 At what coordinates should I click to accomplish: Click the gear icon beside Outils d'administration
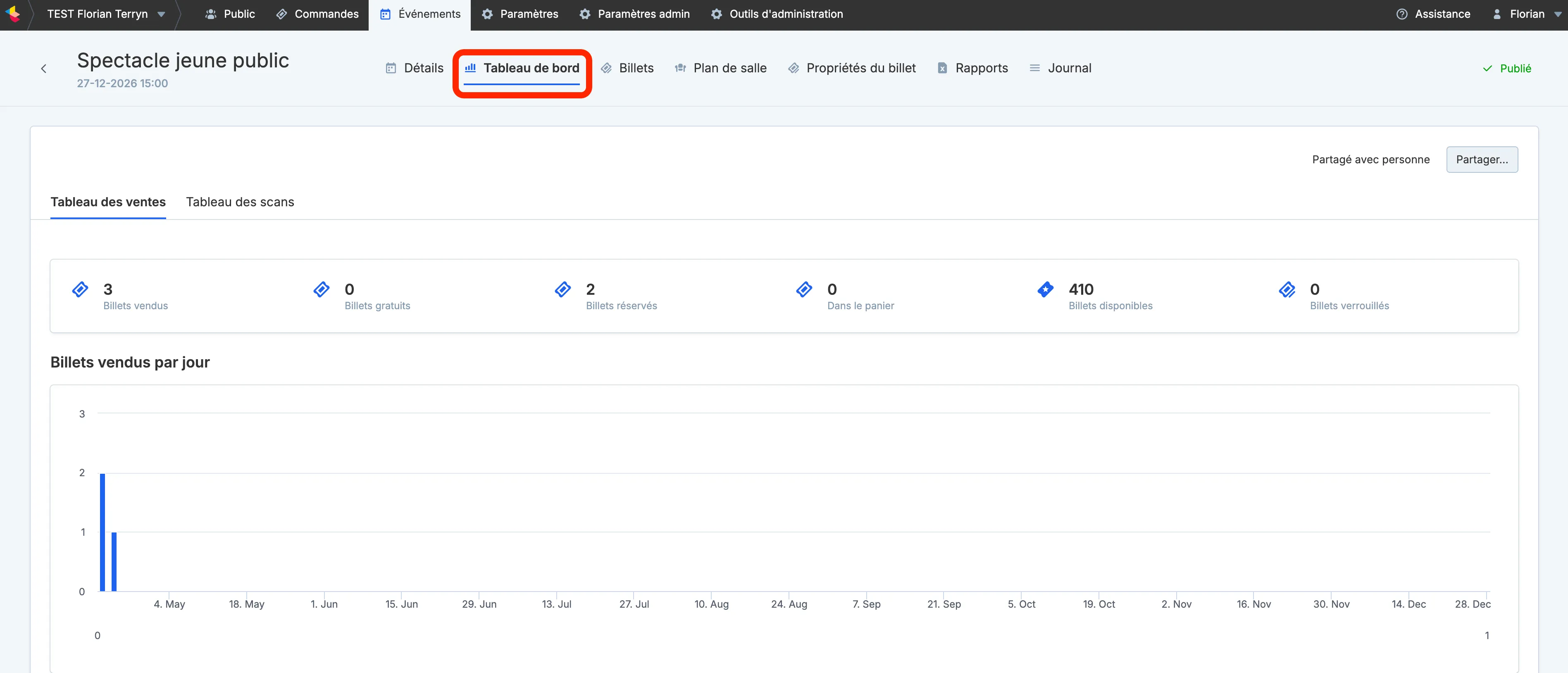tap(717, 14)
